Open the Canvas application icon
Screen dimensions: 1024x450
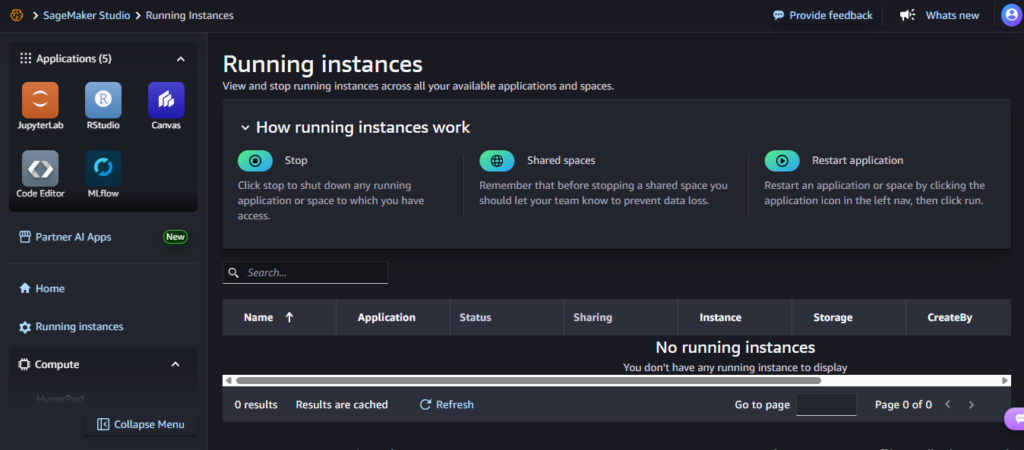(166, 100)
